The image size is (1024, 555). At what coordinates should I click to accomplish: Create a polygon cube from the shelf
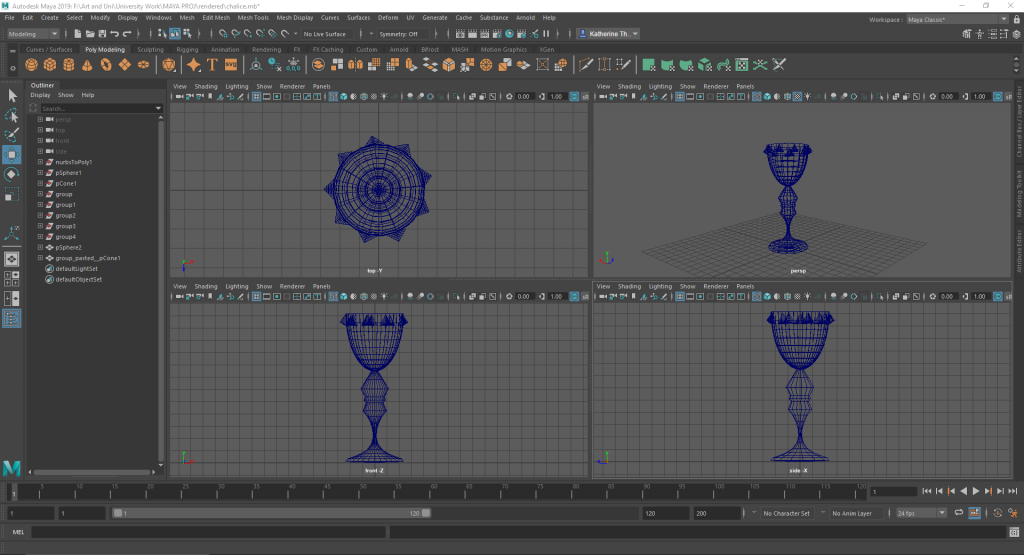pos(51,65)
